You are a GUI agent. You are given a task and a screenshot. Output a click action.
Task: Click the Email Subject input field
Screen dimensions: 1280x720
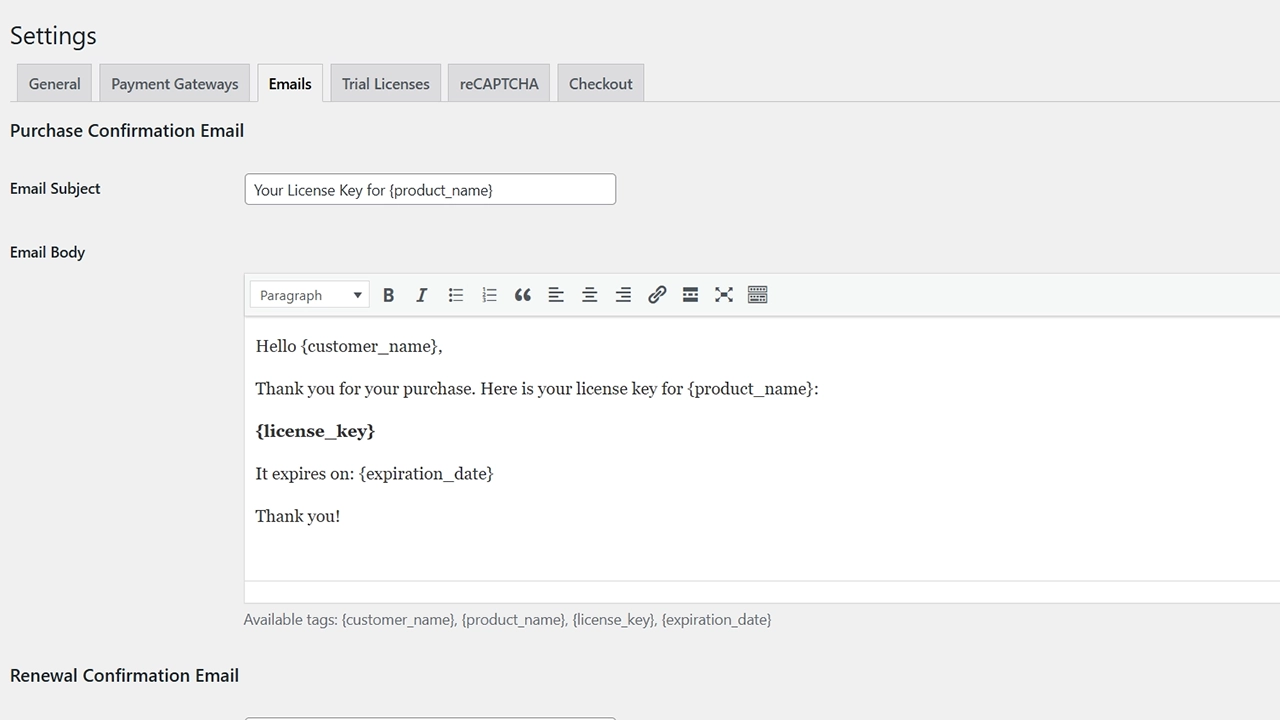tap(430, 190)
